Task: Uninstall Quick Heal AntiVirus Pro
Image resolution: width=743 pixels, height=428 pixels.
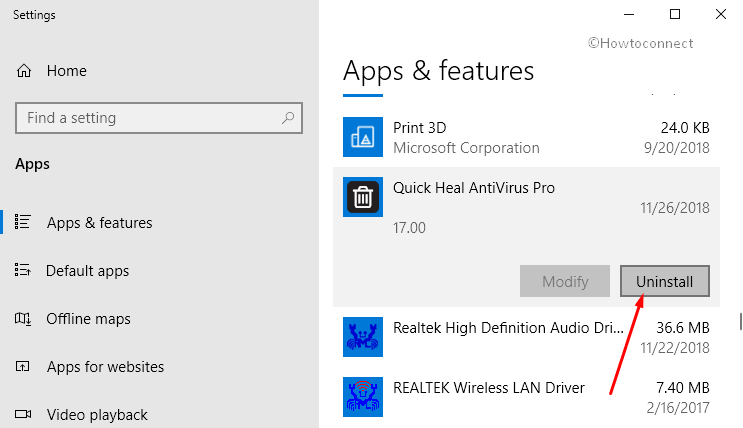Action: tap(665, 281)
